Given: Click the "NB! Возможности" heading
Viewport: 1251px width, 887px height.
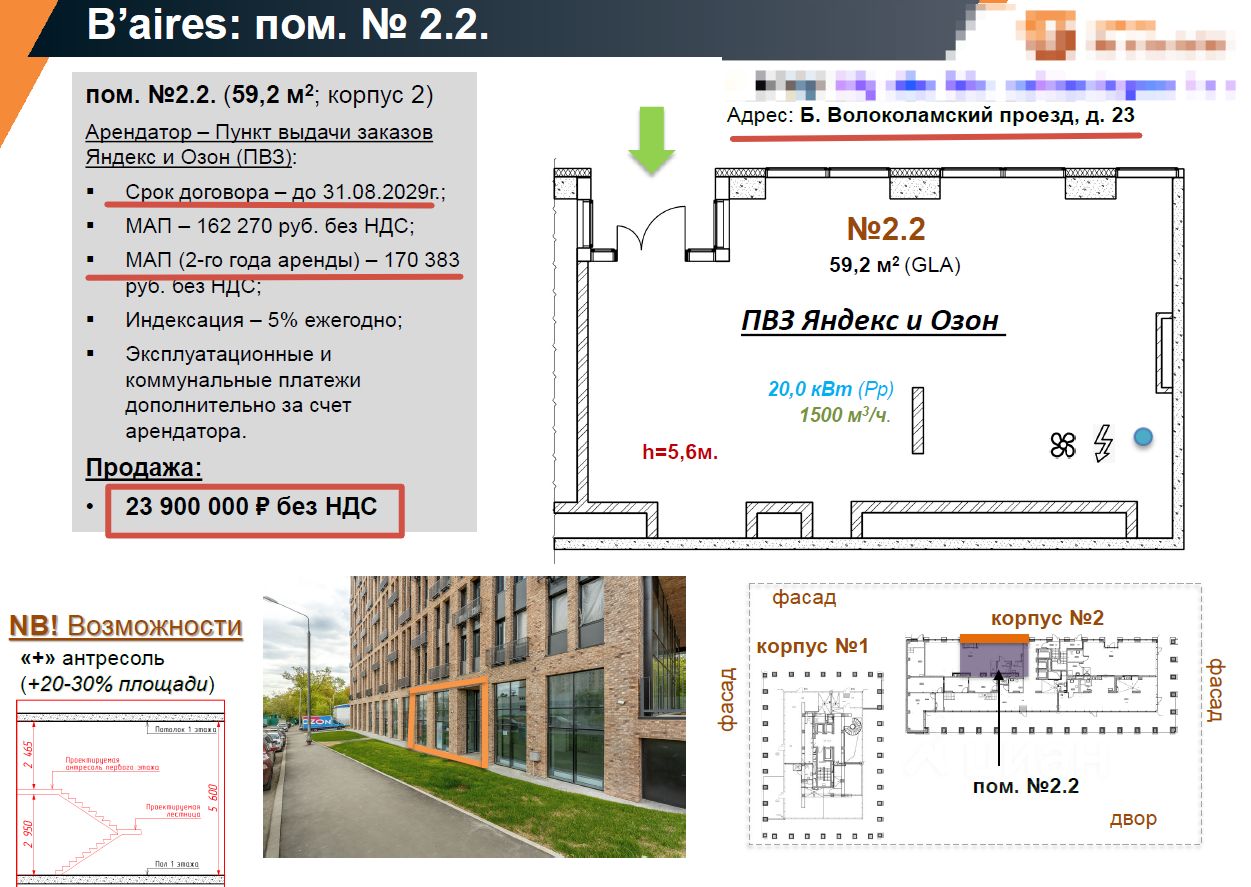Looking at the screenshot, I should tap(126, 626).
